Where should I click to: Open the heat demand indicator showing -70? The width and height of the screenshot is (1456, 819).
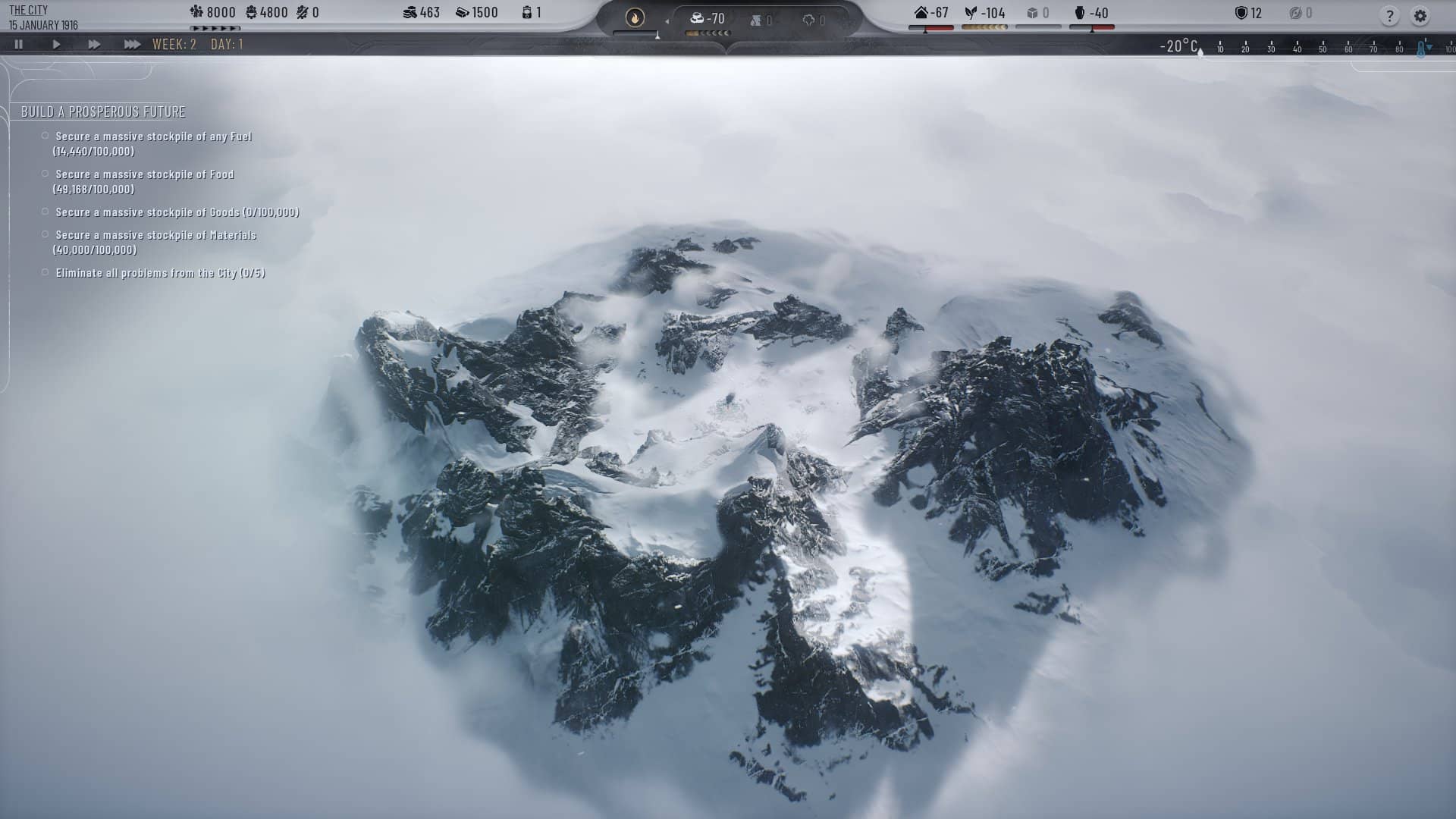pyautogui.click(x=708, y=18)
